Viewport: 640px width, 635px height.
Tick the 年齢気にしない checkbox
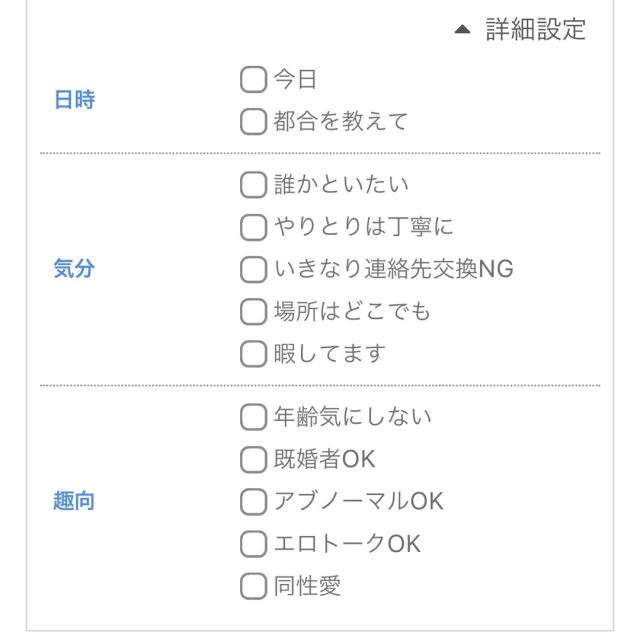[254, 416]
